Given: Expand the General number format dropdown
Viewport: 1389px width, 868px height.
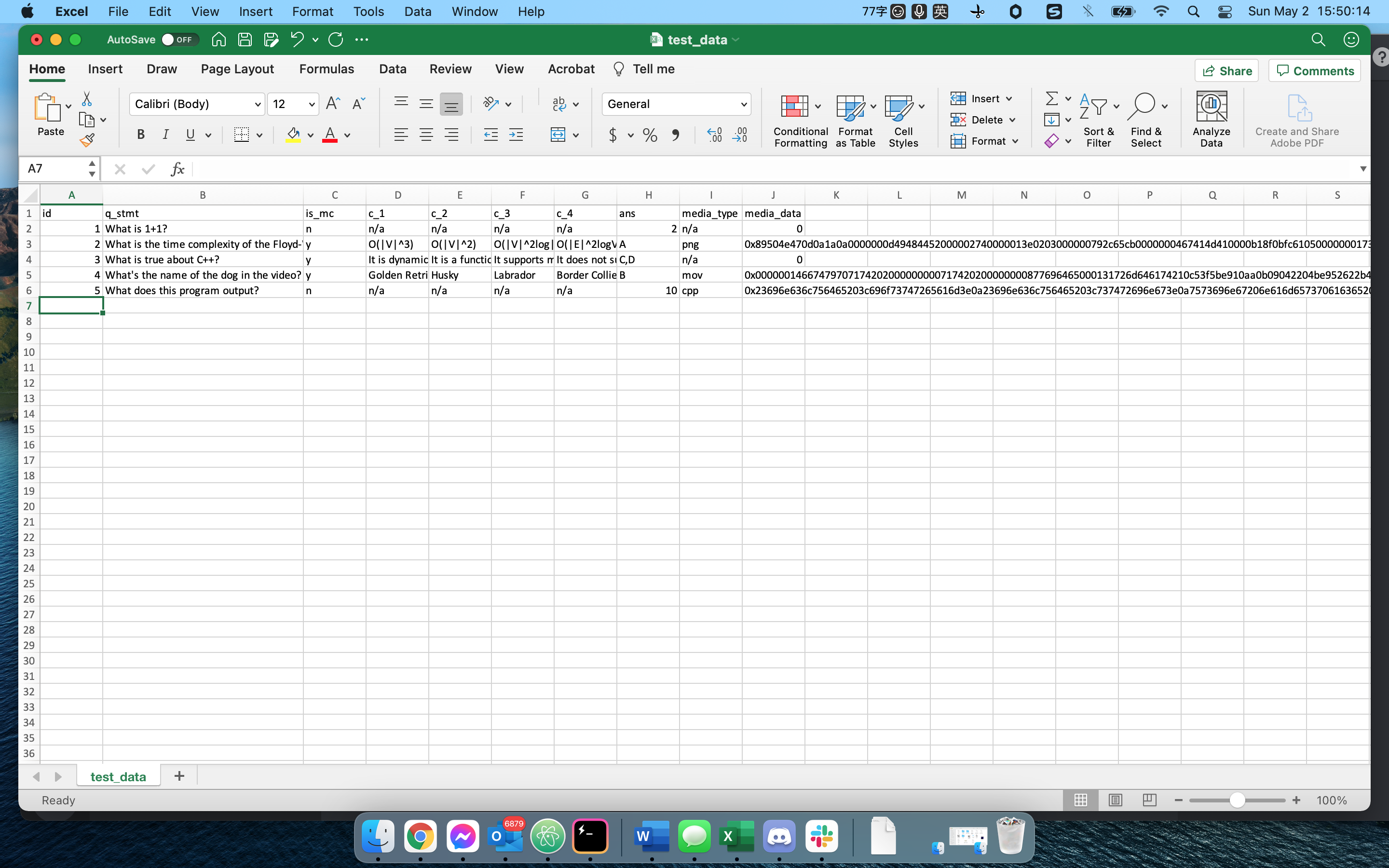Looking at the screenshot, I should pyautogui.click(x=743, y=105).
